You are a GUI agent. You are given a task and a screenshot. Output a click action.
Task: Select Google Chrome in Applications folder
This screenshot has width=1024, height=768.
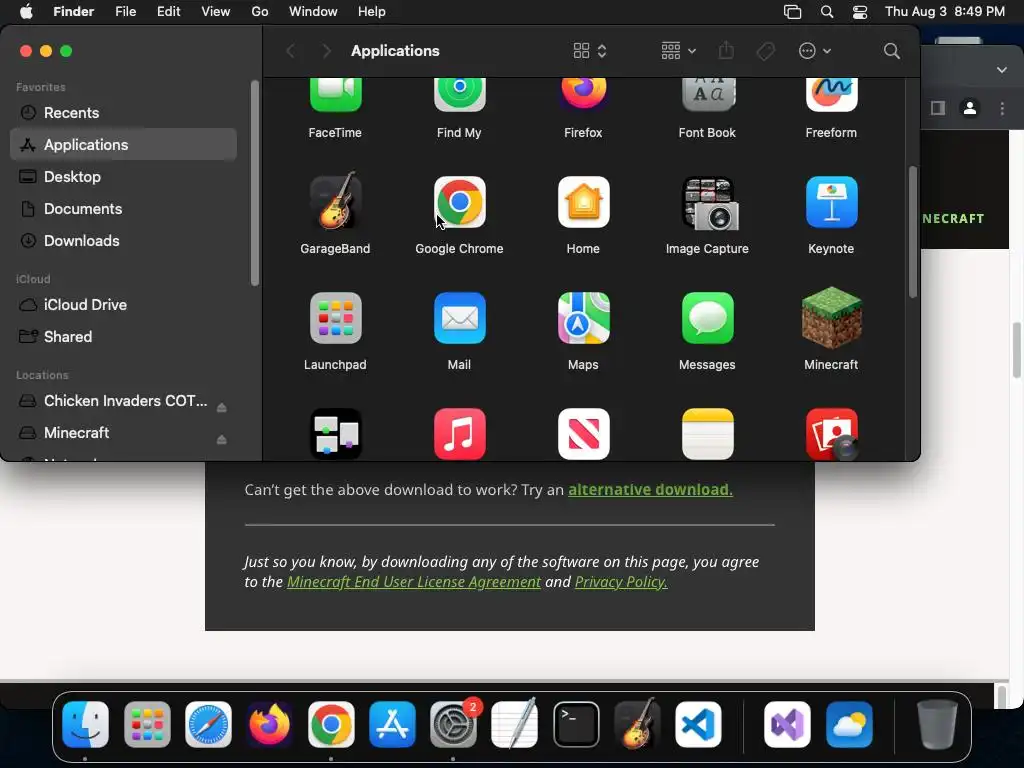pos(459,202)
